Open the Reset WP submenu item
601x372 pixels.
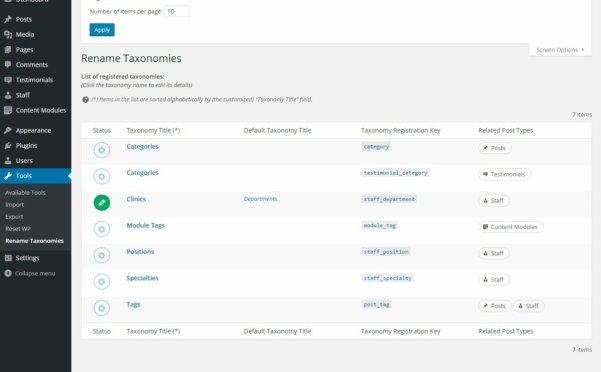(18, 229)
